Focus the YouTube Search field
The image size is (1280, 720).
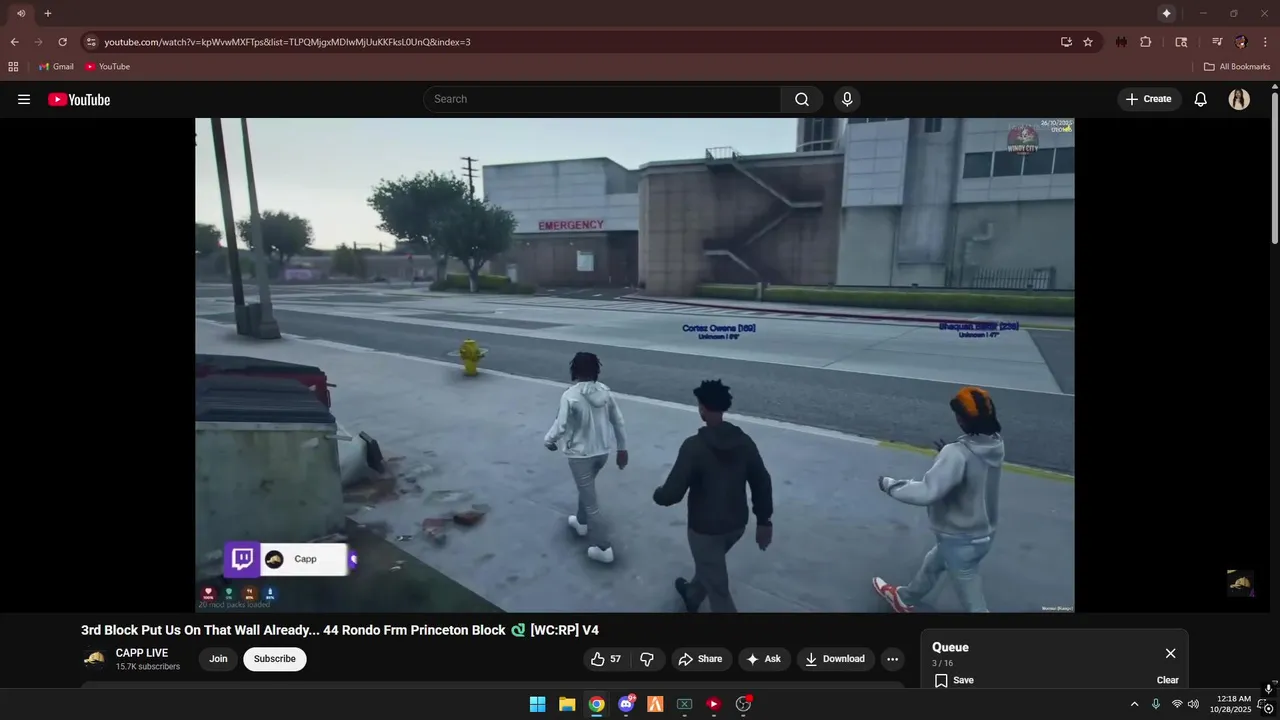(602, 99)
